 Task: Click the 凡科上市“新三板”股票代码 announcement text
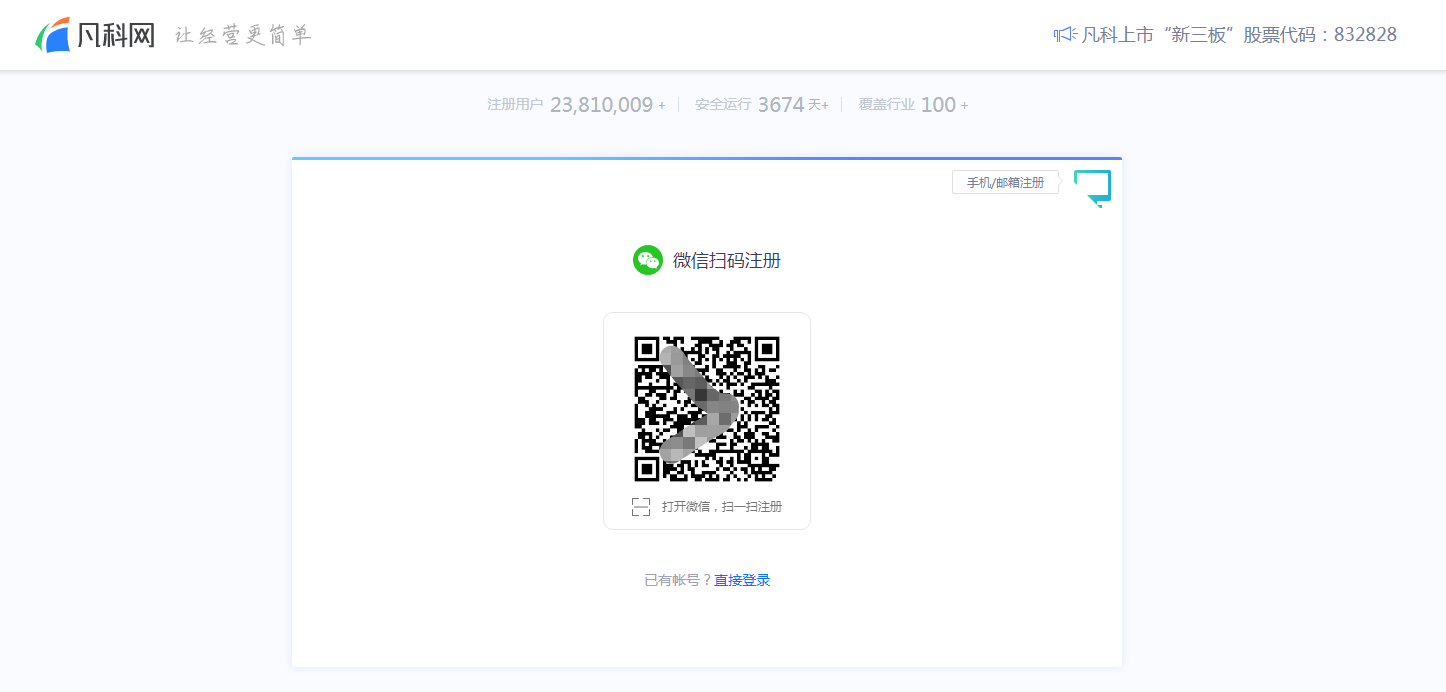click(1239, 35)
